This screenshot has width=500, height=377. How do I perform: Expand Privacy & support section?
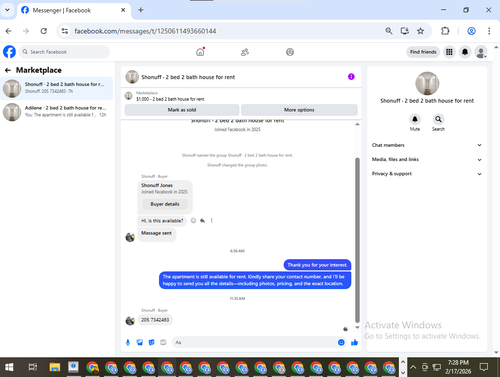click(427, 174)
